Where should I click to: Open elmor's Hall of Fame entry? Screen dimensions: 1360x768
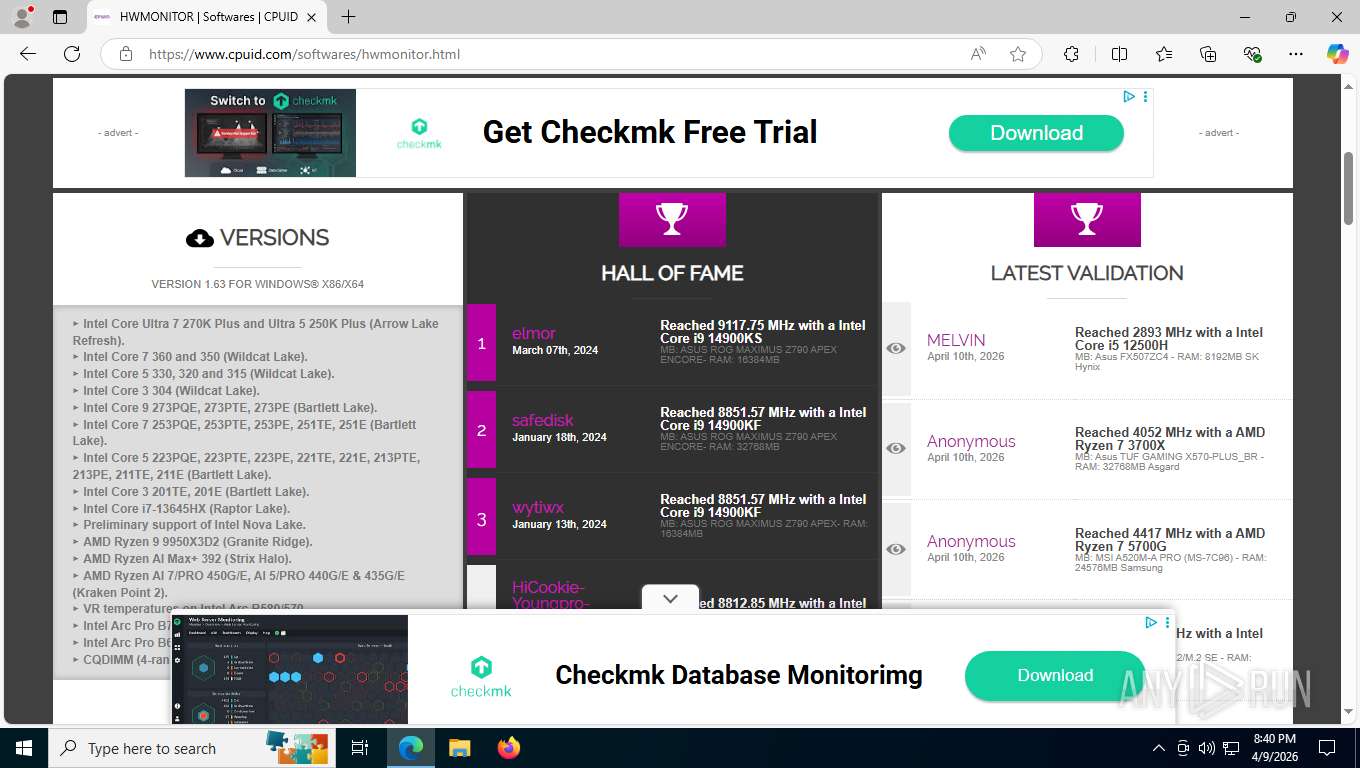point(533,333)
